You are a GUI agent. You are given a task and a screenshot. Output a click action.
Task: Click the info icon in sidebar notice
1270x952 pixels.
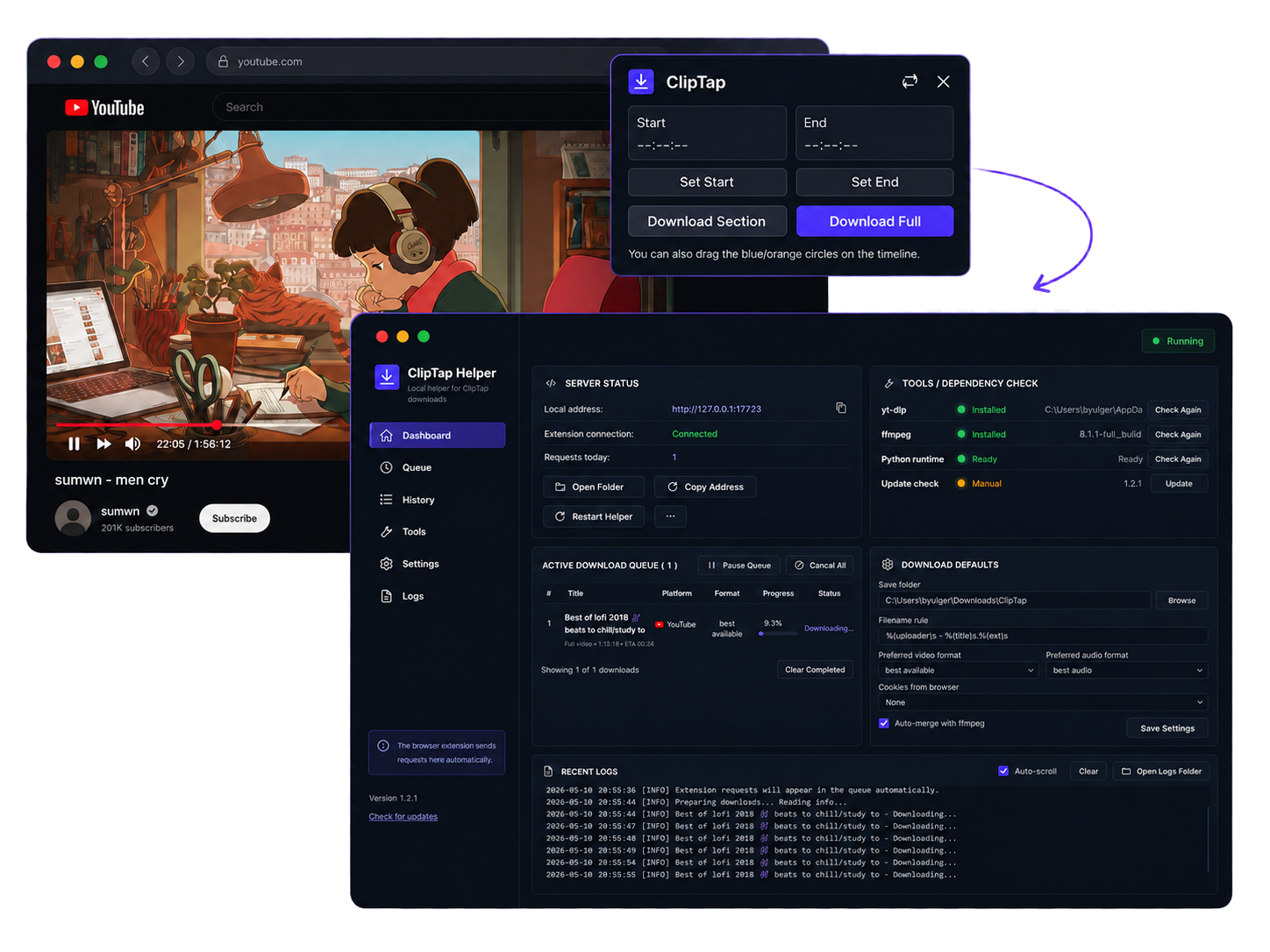coord(383,746)
